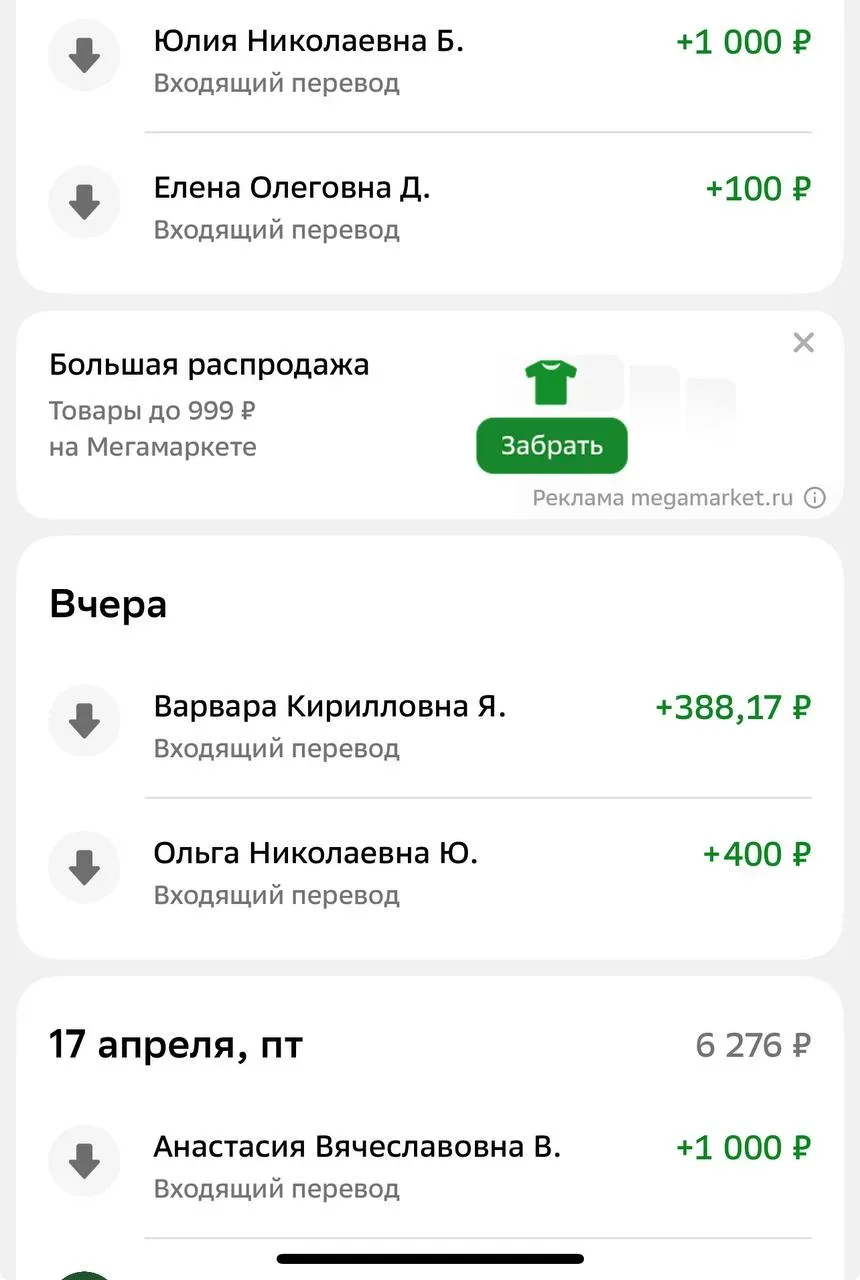Open the transfer from Елена Олеговна Д.

291,188
